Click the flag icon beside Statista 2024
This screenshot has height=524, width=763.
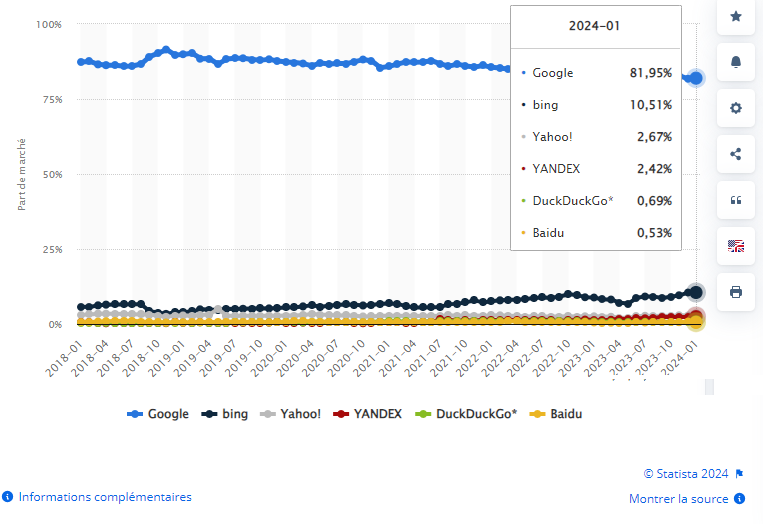(739, 474)
